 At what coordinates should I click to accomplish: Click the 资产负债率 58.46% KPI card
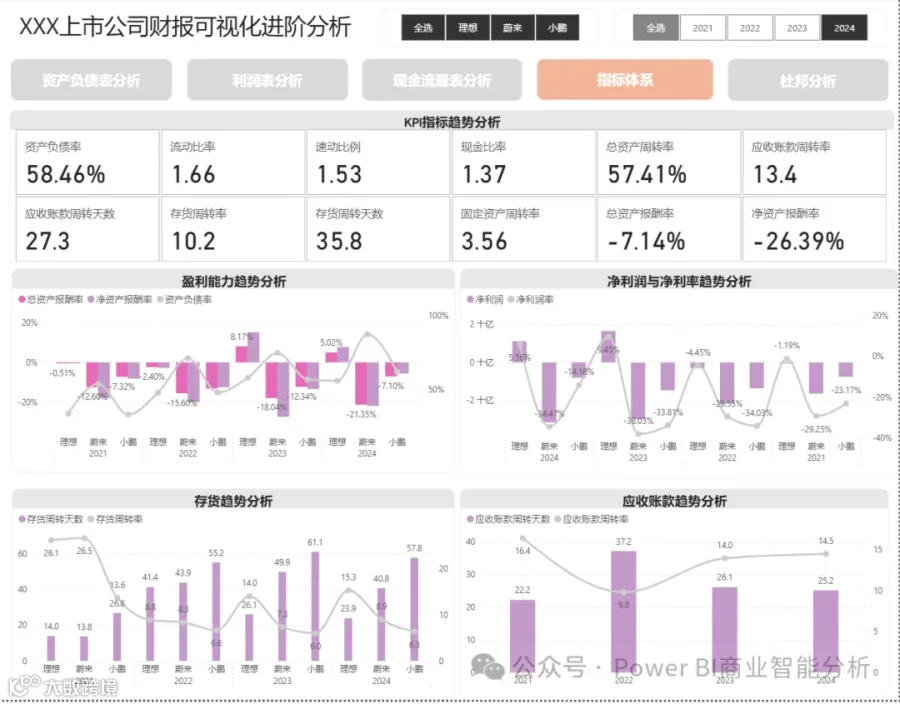tap(87, 162)
